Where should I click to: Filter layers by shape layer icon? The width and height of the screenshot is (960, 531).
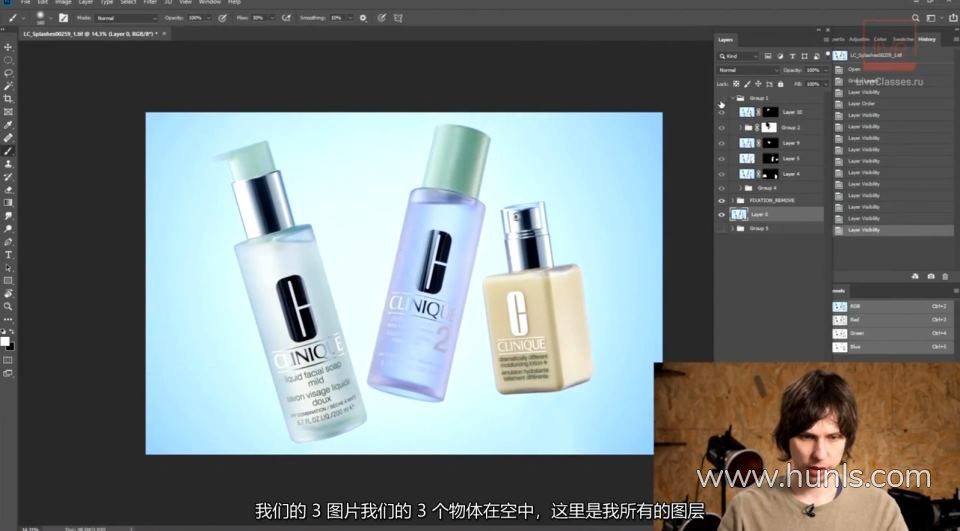pos(804,56)
